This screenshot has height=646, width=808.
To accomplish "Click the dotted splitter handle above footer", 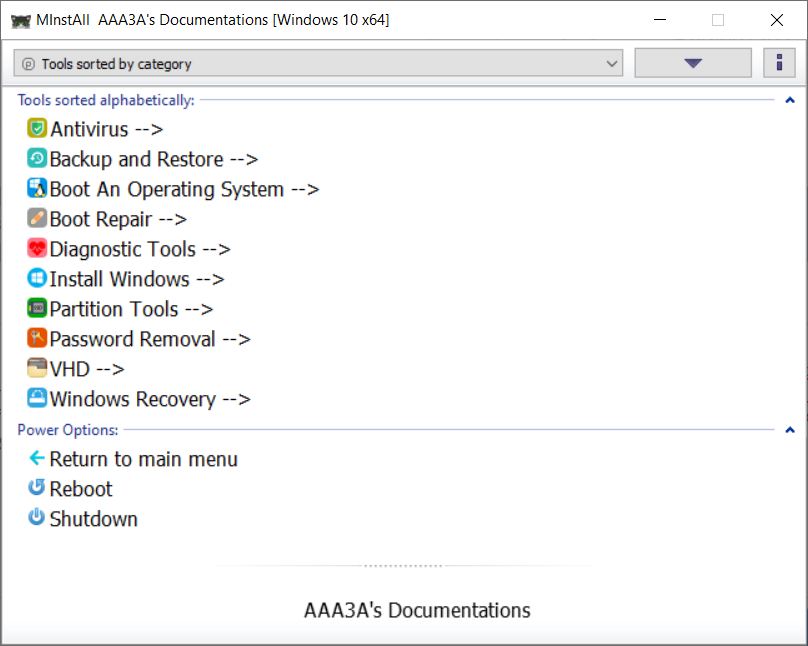I will pyautogui.click(x=403, y=566).
